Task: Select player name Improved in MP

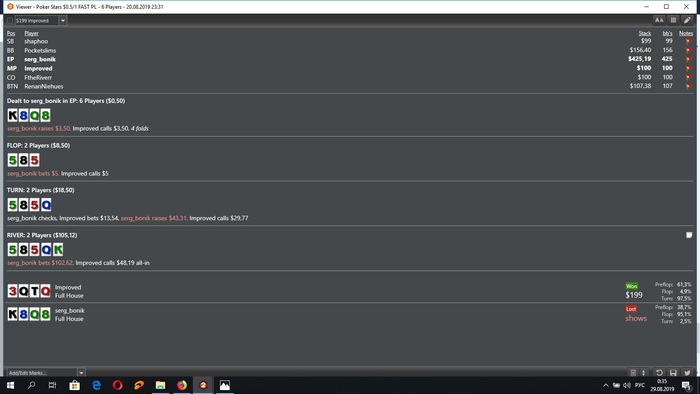Action: (38, 68)
